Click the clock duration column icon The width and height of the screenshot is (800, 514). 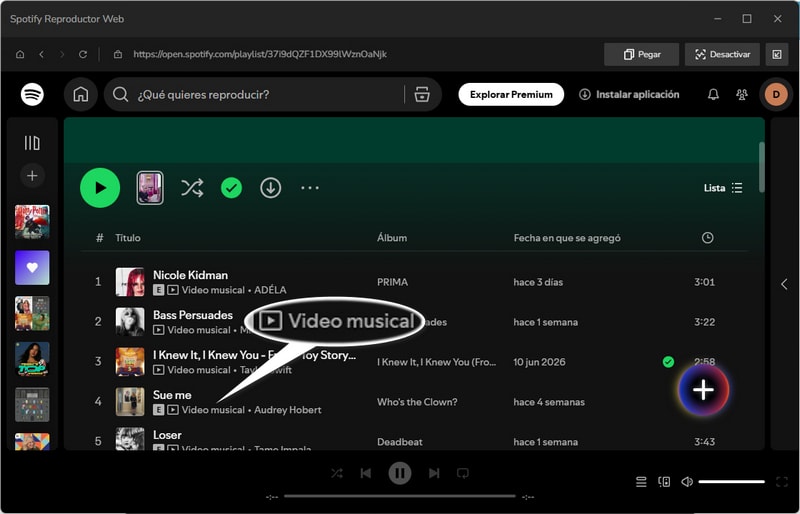[x=707, y=237]
